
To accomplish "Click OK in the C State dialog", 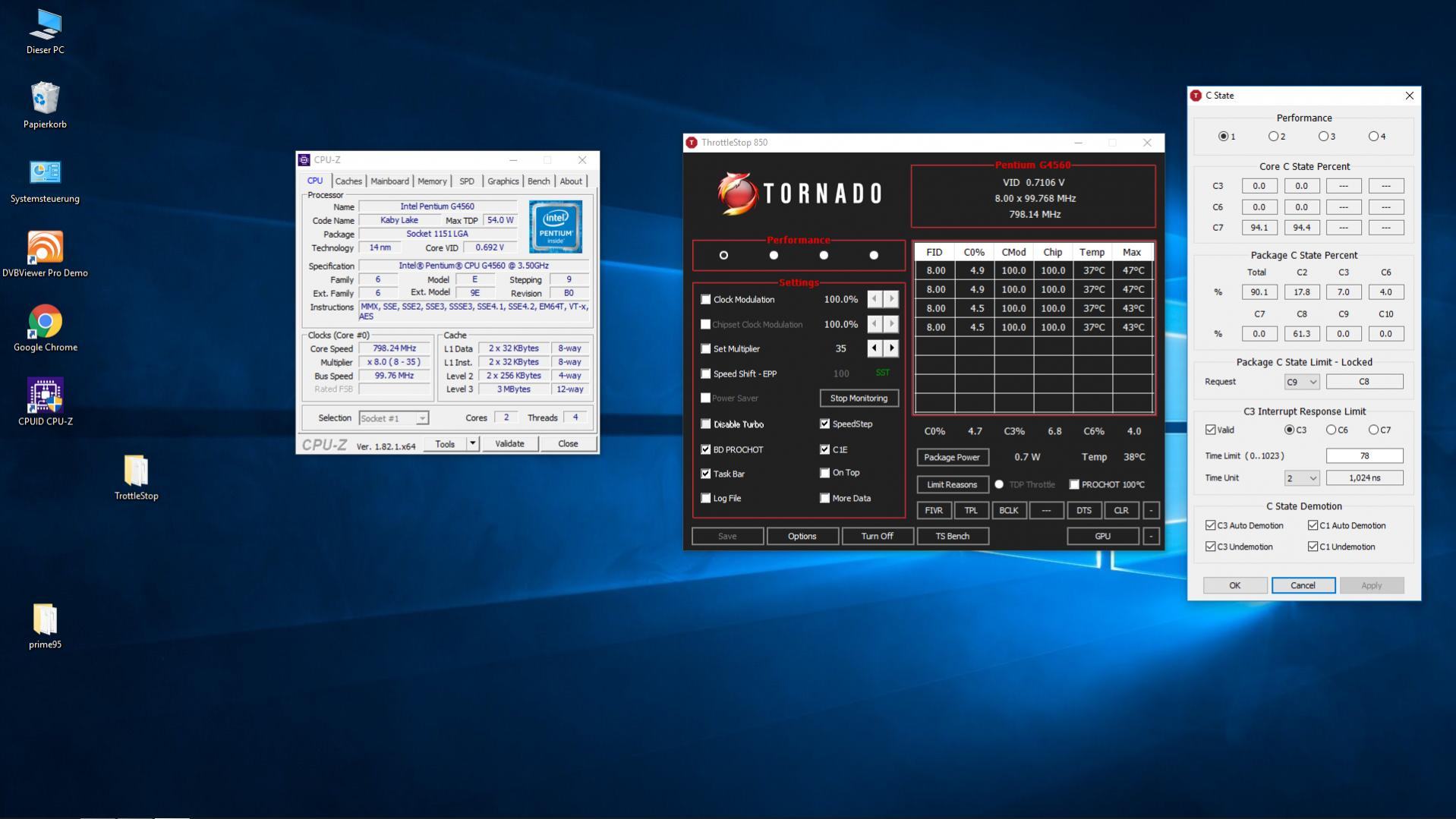I will tap(1234, 585).
